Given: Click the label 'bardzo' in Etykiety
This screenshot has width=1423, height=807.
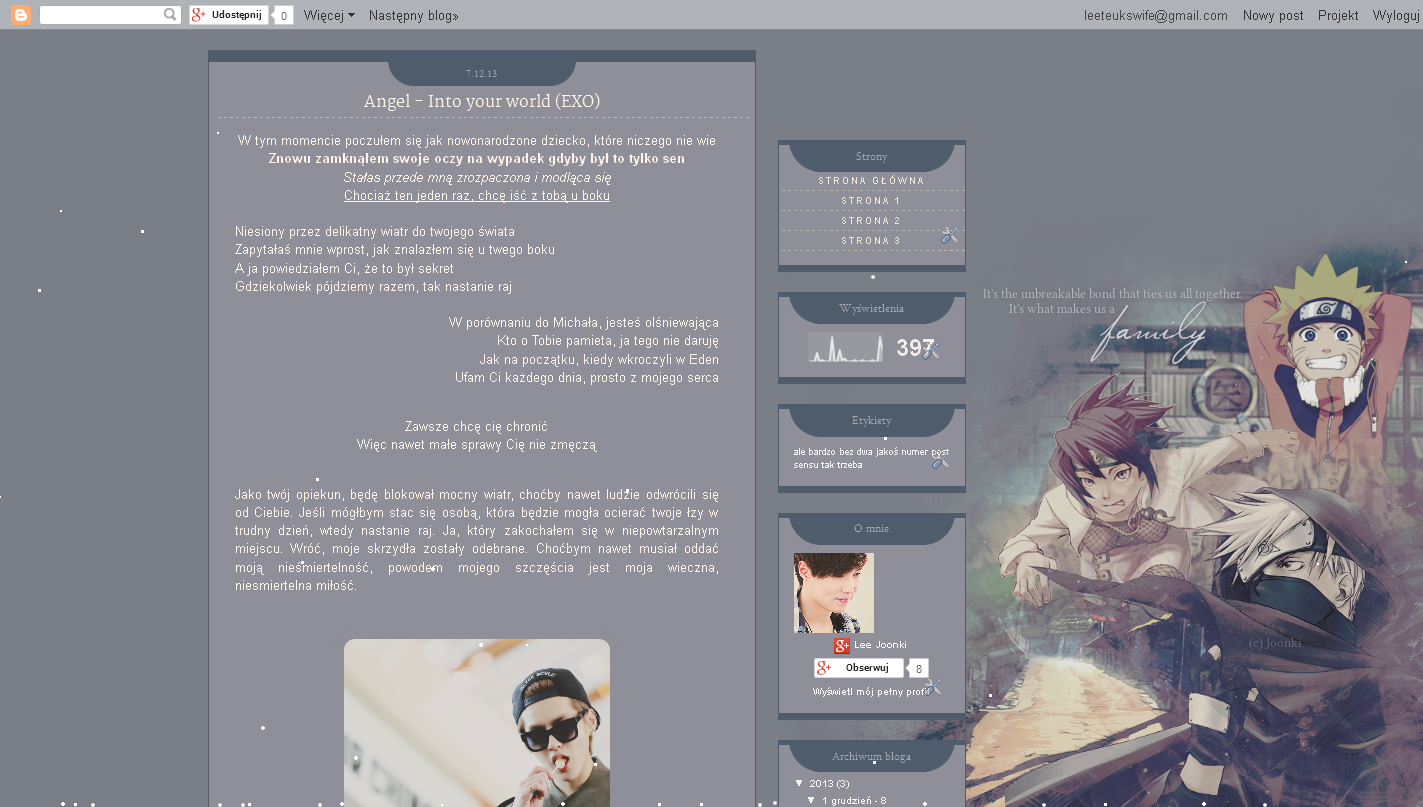Looking at the screenshot, I should point(822,452).
